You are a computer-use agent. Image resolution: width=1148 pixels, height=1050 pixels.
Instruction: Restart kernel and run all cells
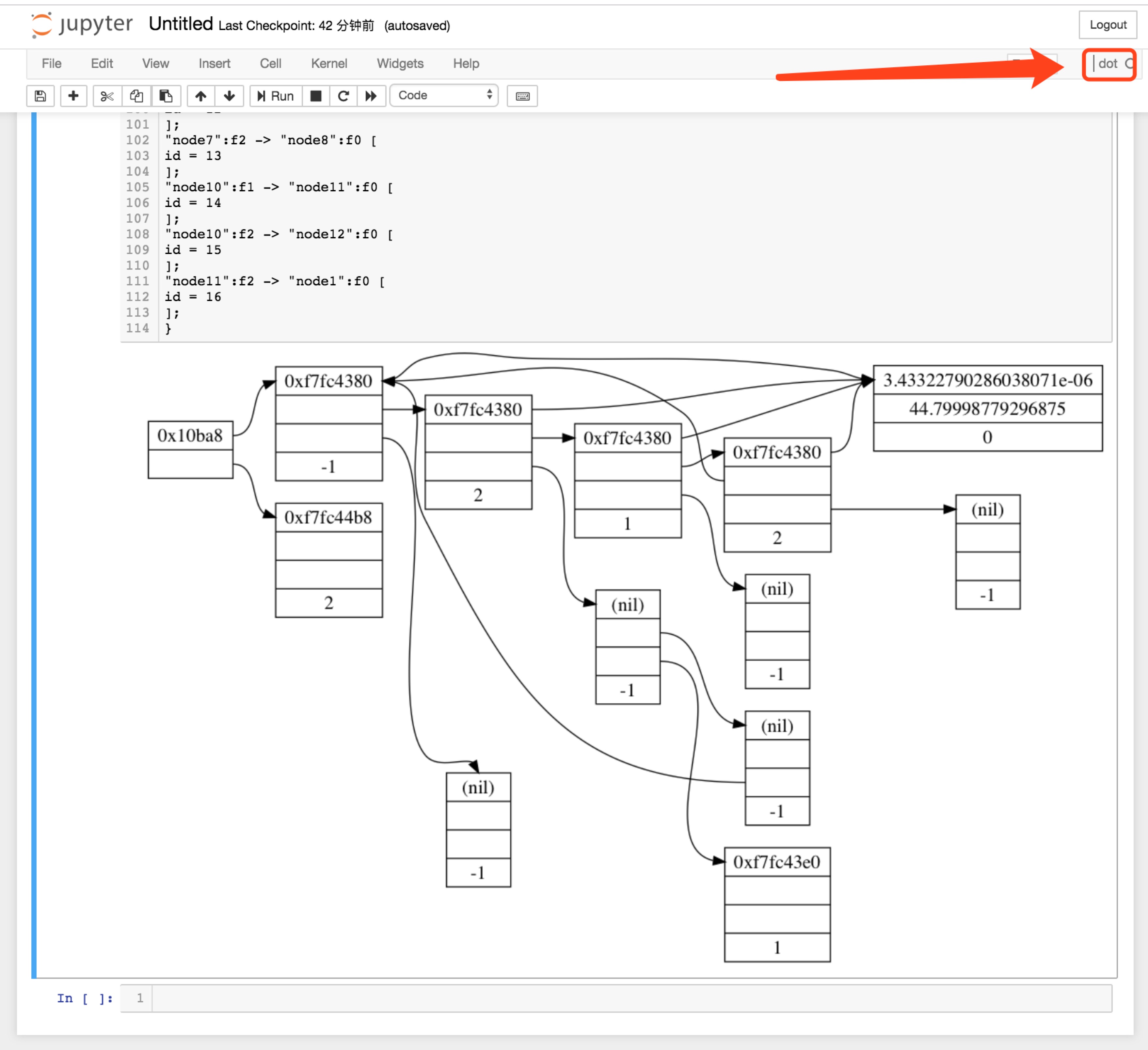371,96
